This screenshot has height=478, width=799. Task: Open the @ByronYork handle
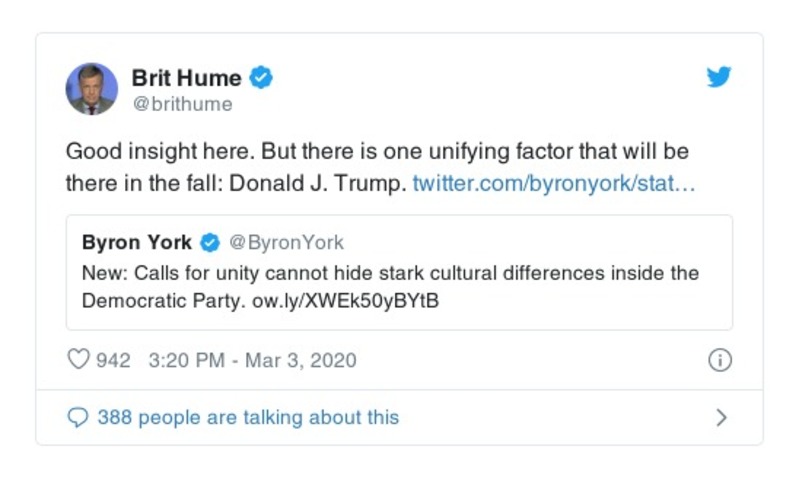pos(286,242)
